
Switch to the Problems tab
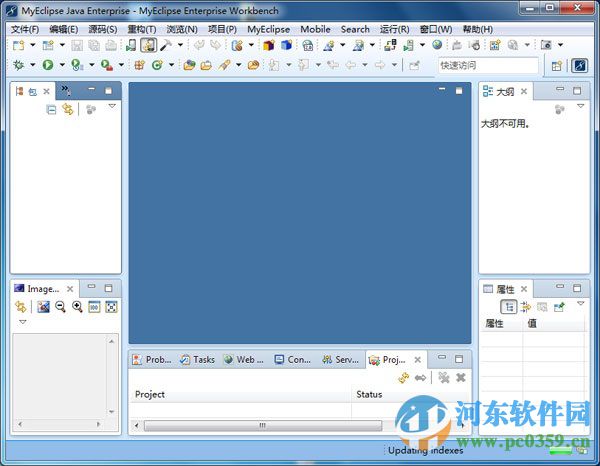click(152, 360)
